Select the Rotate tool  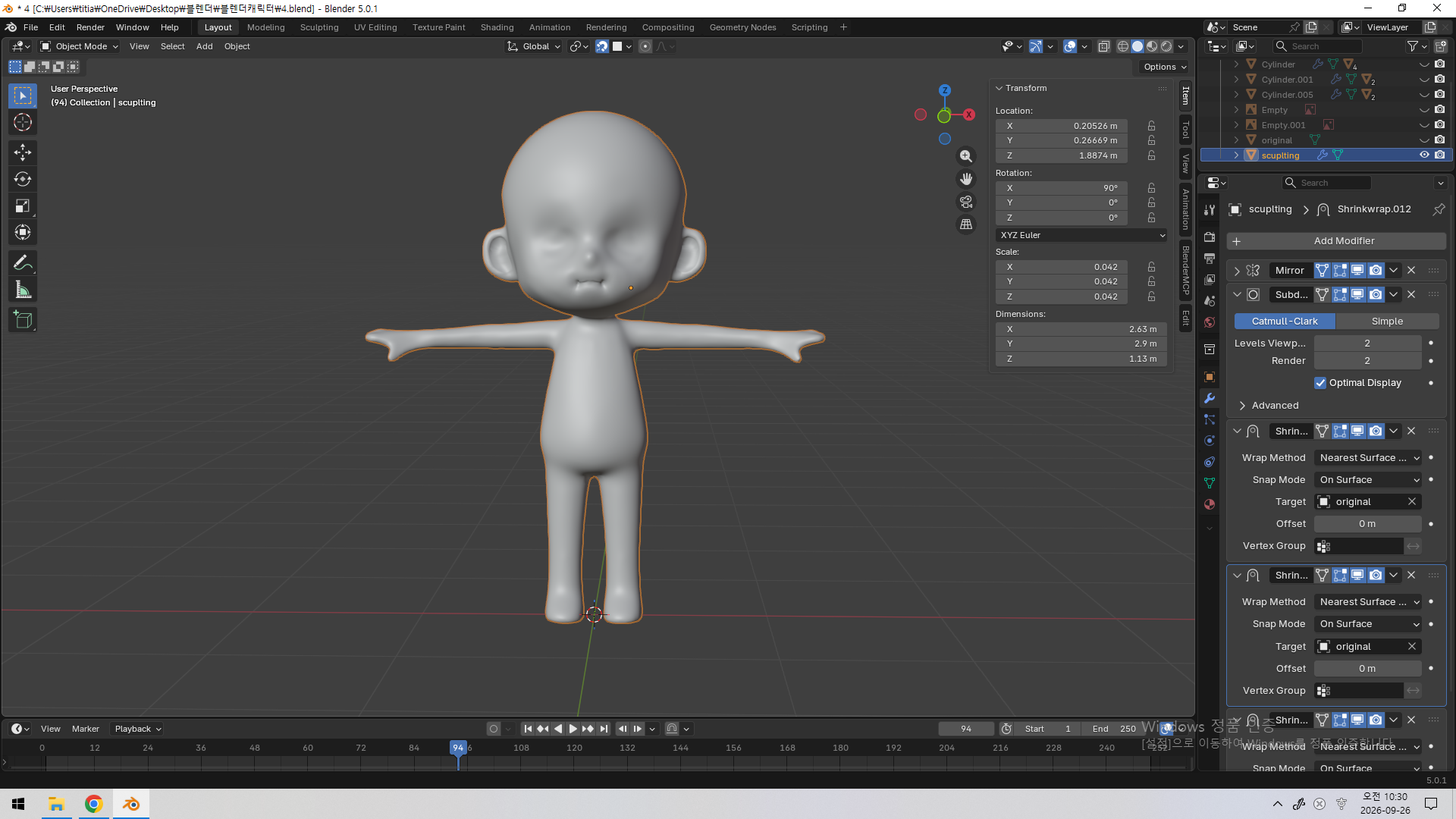[23, 179]
